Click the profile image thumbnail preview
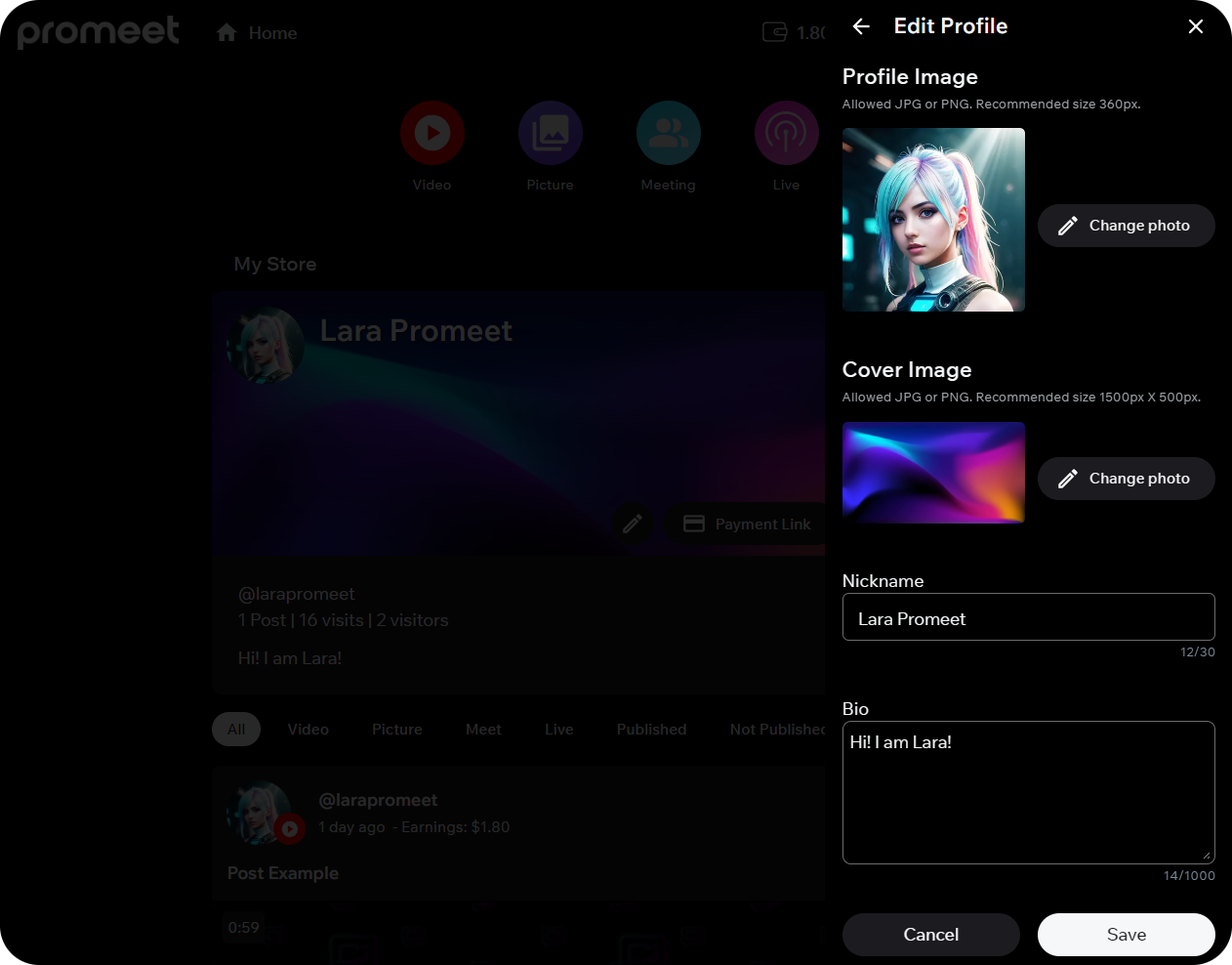Image resolution: width=1232 pixels, height=965 pixels. click(x=933, y=220)
